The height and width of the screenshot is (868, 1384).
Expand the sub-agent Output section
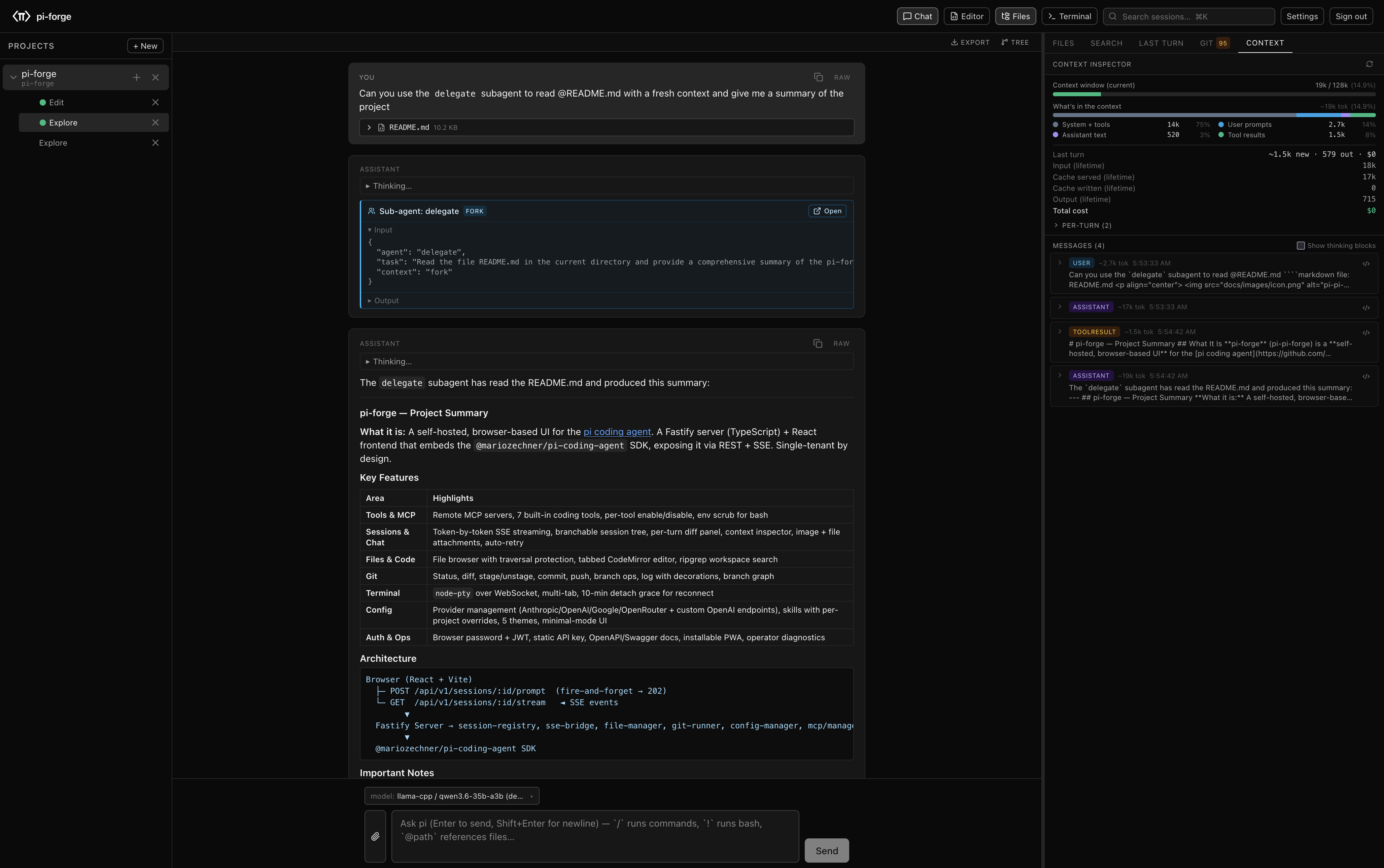click(383, 301)
